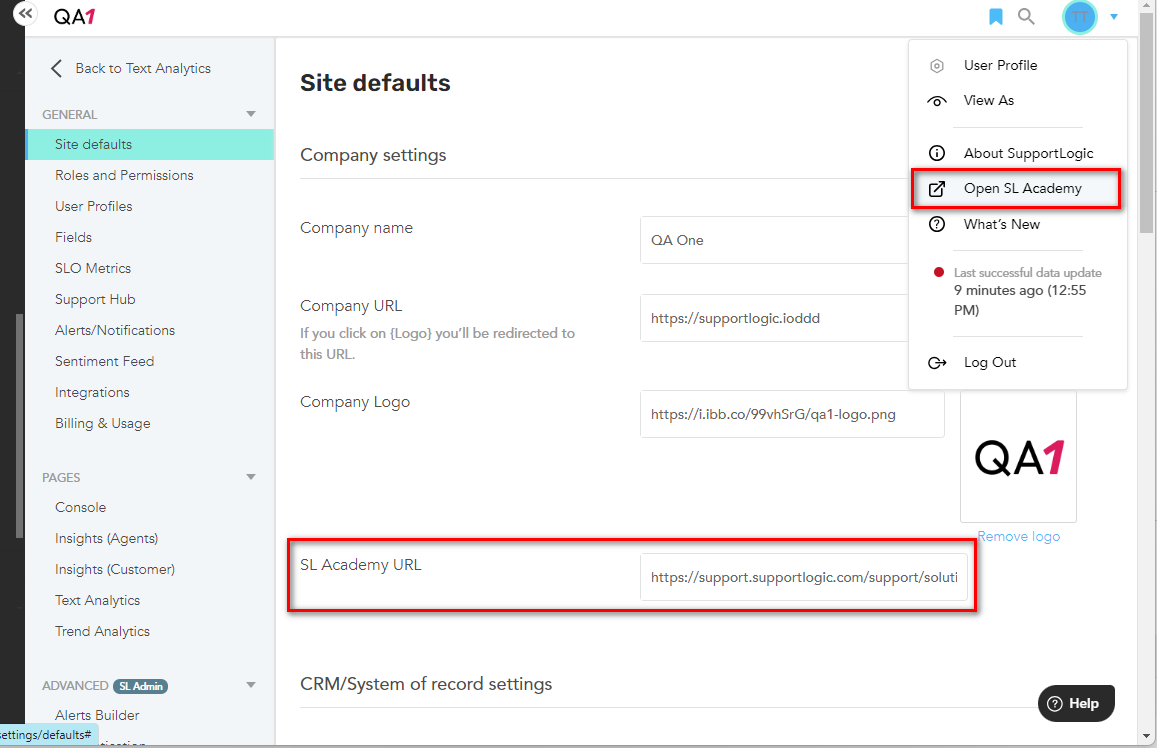Collapse the sidebar with double-chevron icon
The image size is (1157, 748).
(x=25, y=13)
